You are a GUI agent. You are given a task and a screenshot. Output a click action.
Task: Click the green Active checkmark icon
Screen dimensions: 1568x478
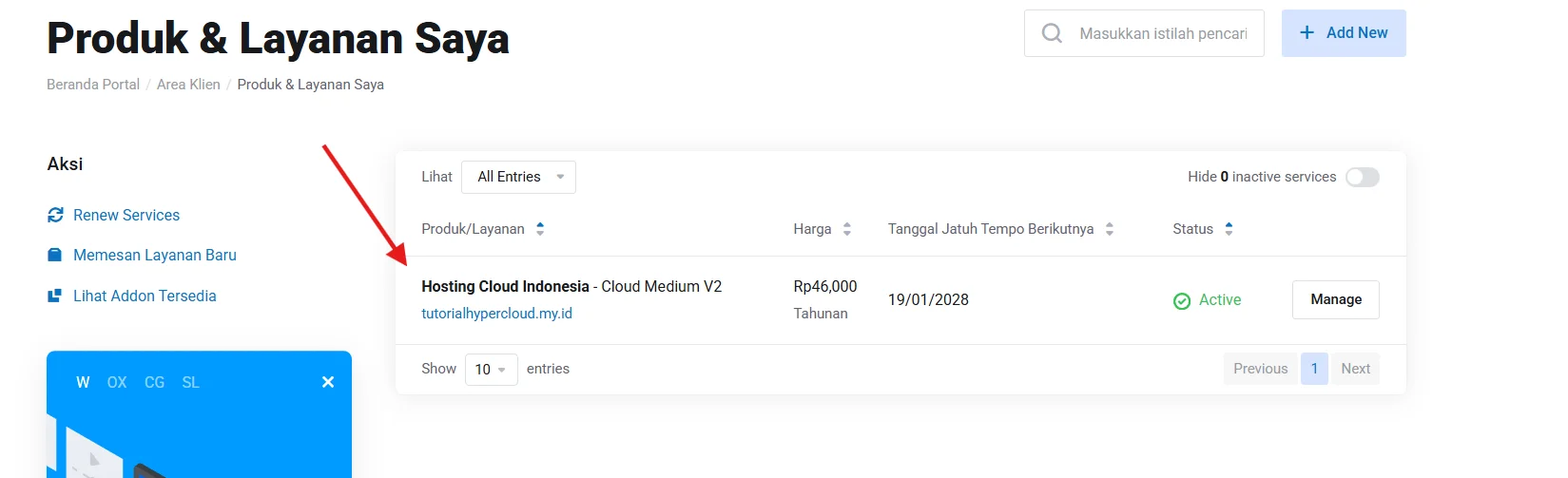click(1182, 300)
